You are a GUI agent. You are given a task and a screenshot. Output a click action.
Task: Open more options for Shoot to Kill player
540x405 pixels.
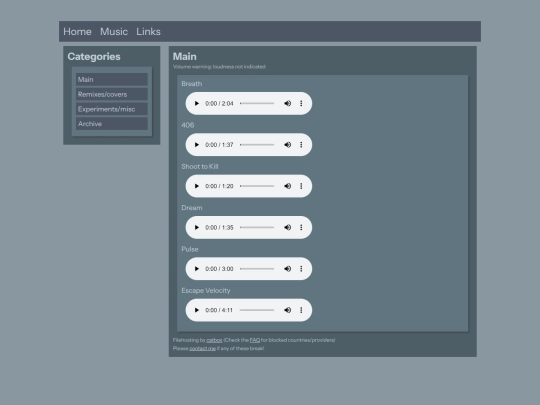[x=301, y=186]
